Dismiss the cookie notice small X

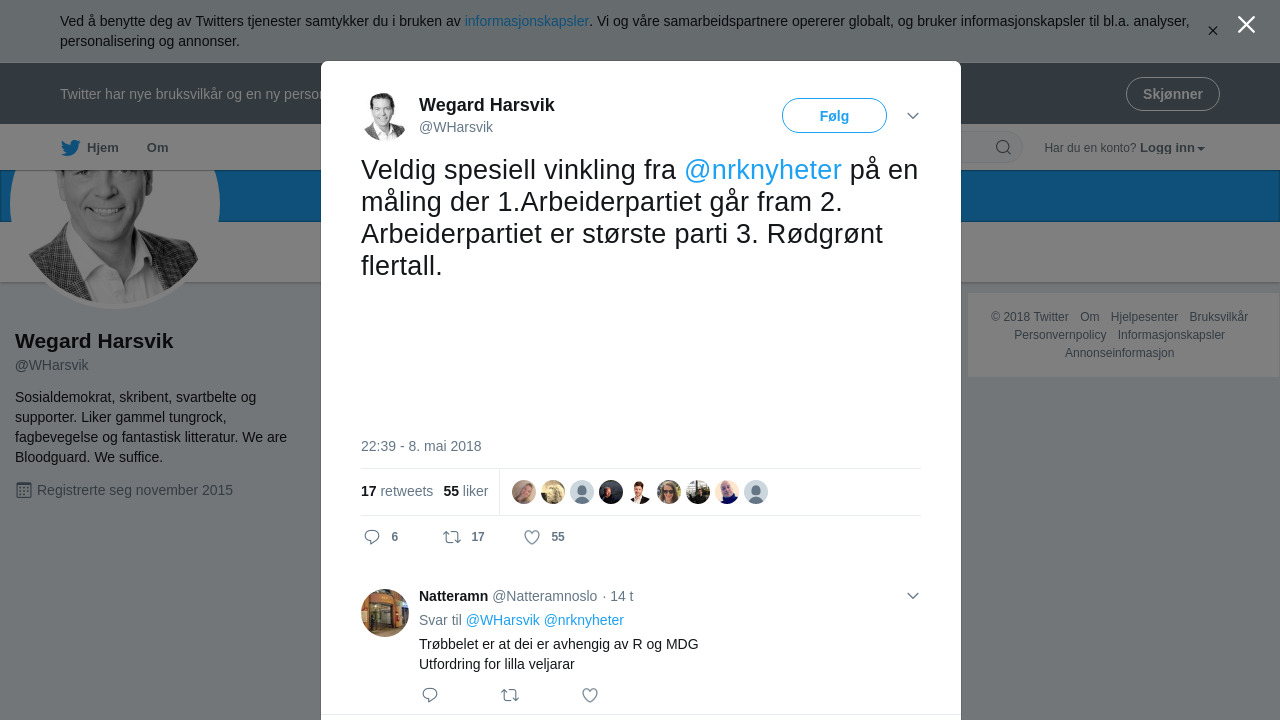pyautogui.click(x=1213, y=31)
